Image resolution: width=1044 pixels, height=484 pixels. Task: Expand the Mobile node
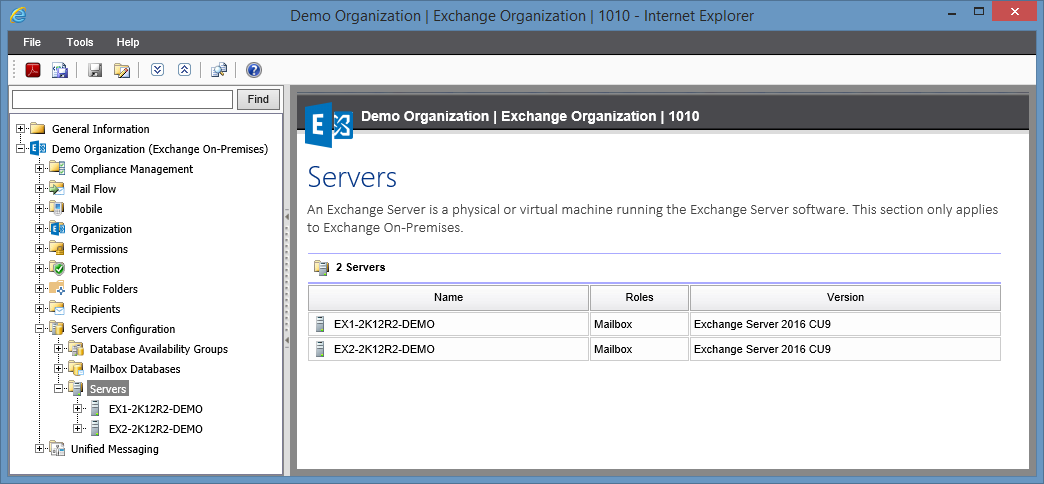(39, 208)
